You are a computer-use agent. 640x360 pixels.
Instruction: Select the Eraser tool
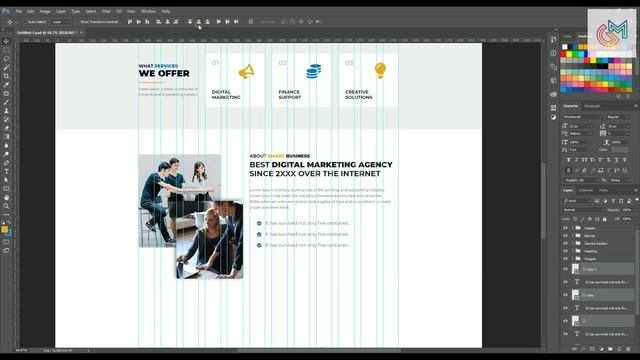point(6,128)
